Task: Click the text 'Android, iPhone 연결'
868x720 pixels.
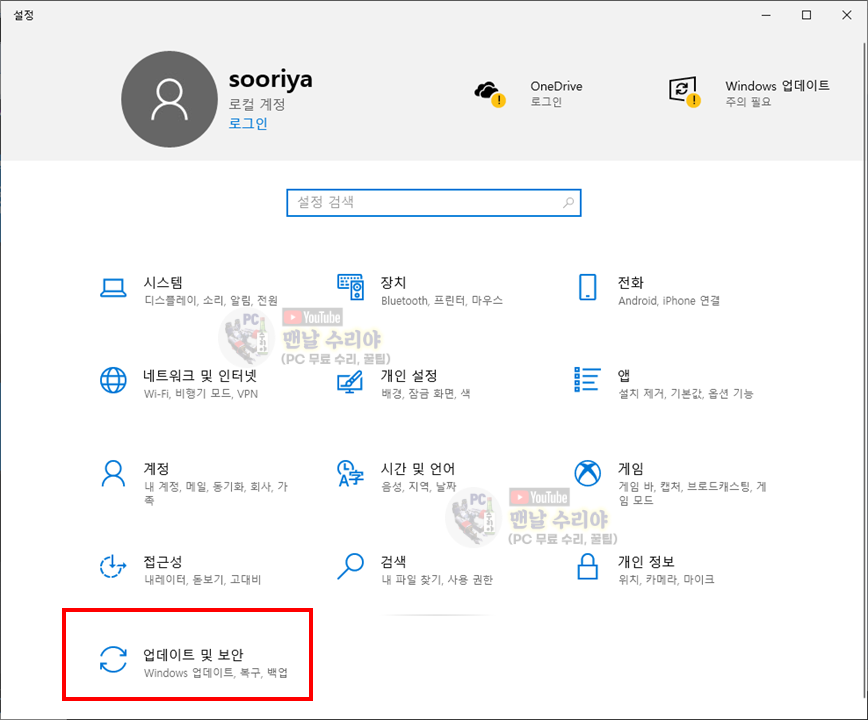Action: [669, 301]
